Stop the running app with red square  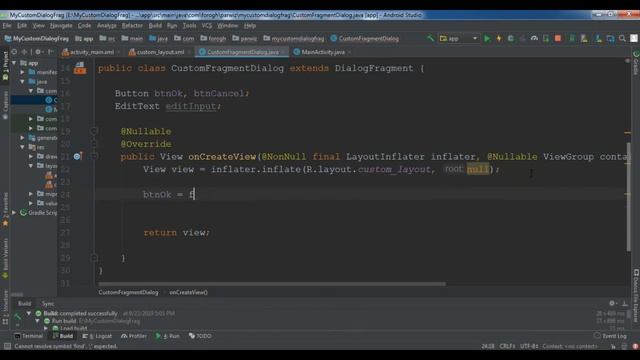558,38
